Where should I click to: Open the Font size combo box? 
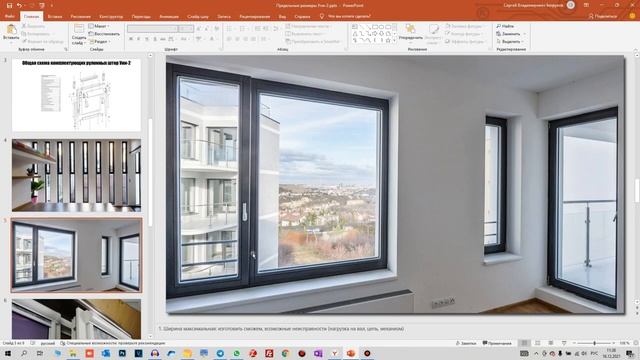pyautogui.click(x=186, y=29)
